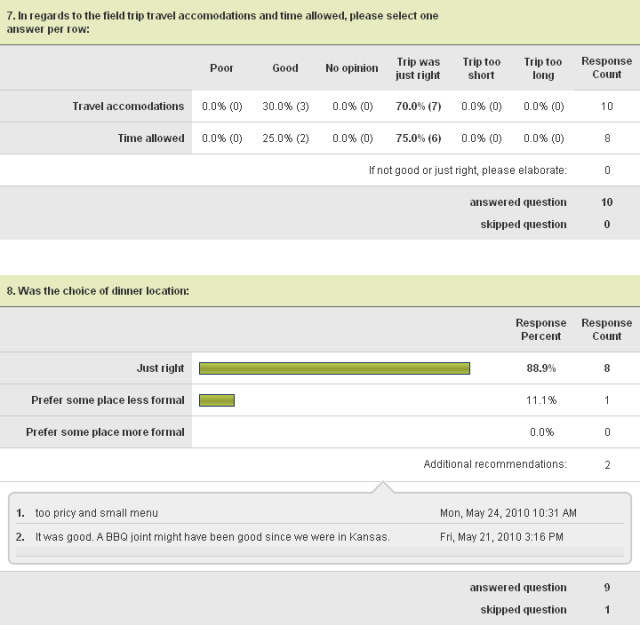This screenshot has height=625, width=640.
Task: Click the Time allowed row label
Action: 151,138
